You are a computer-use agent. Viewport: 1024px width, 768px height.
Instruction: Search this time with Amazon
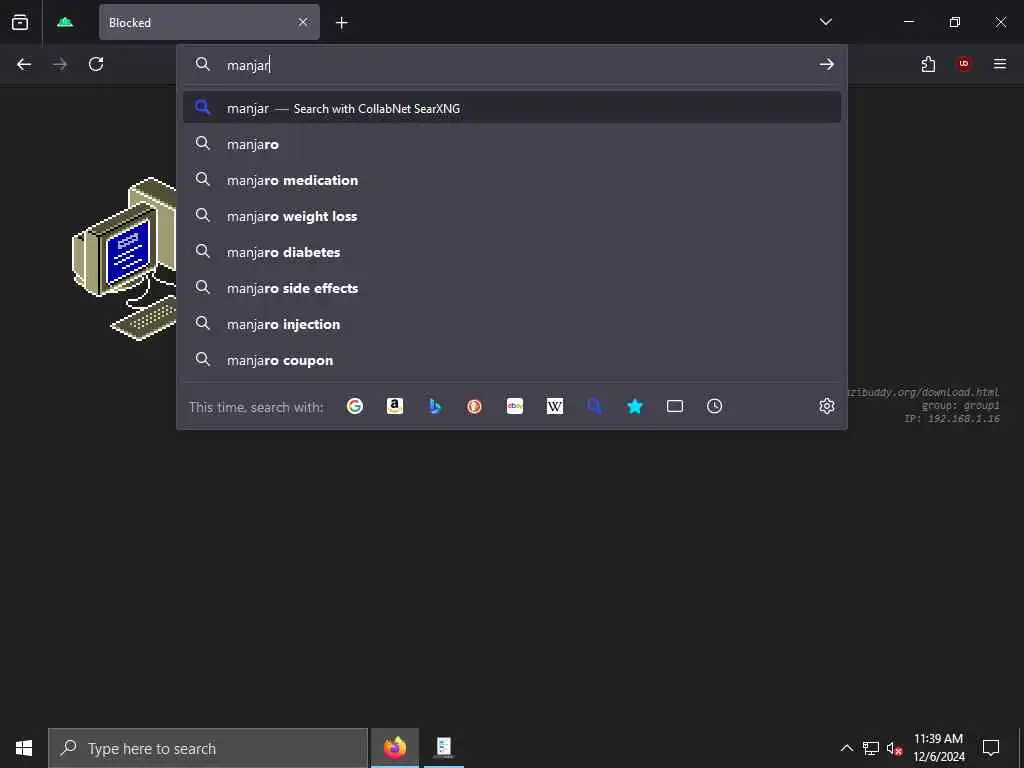[394, 406]
